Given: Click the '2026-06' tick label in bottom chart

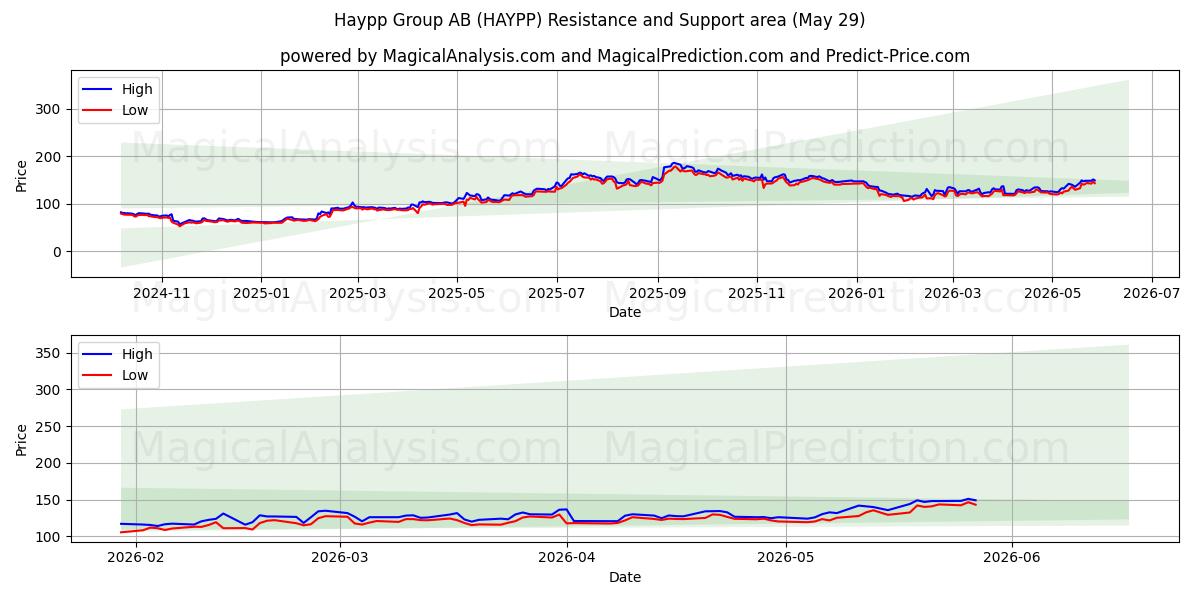Looking at the screenshot, I should pos(1012,559).
